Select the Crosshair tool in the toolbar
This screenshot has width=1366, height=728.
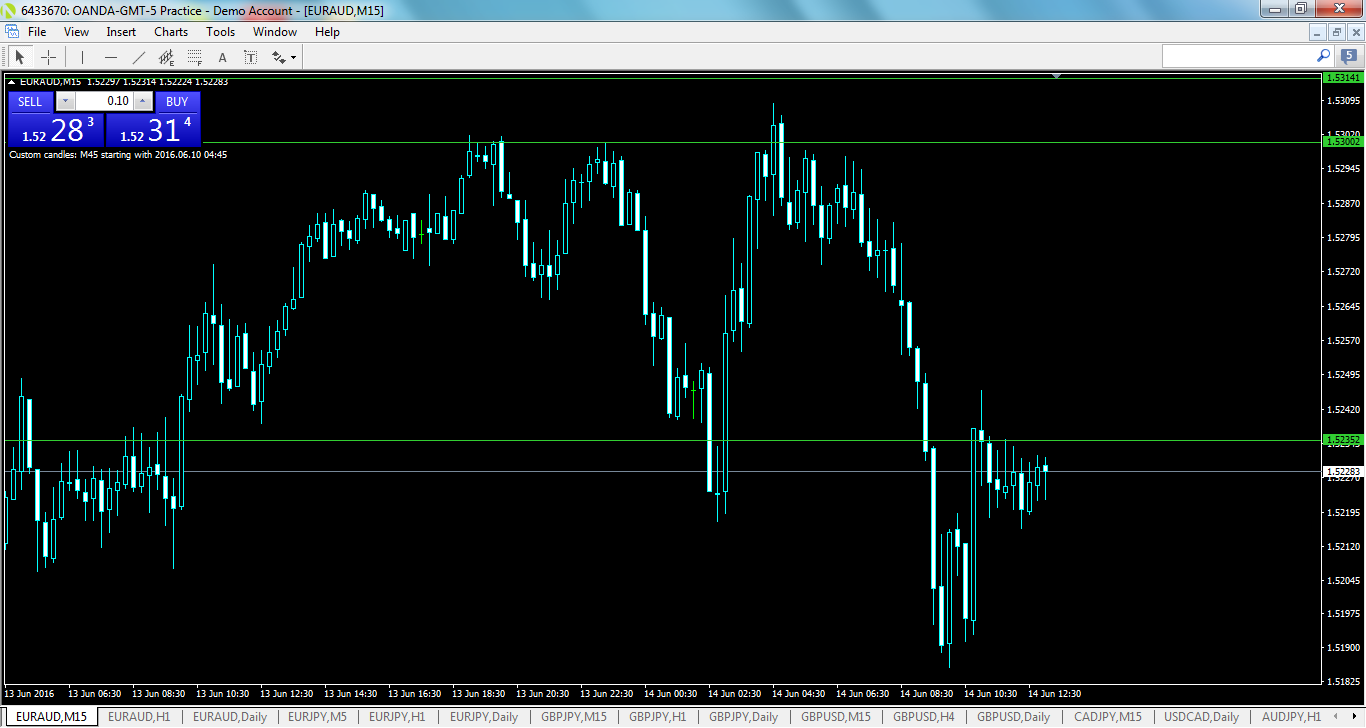pos(47,56)
